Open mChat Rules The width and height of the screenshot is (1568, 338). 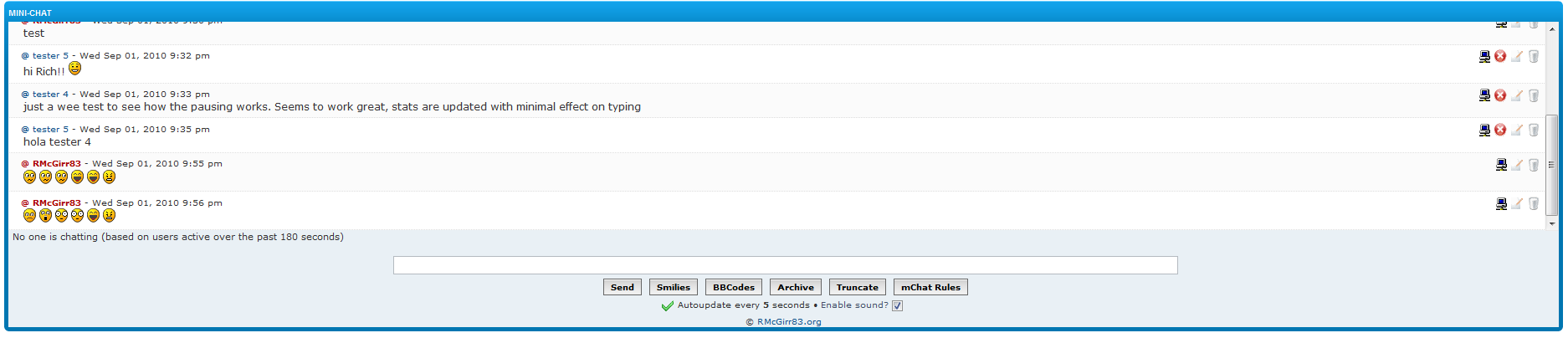930,287
